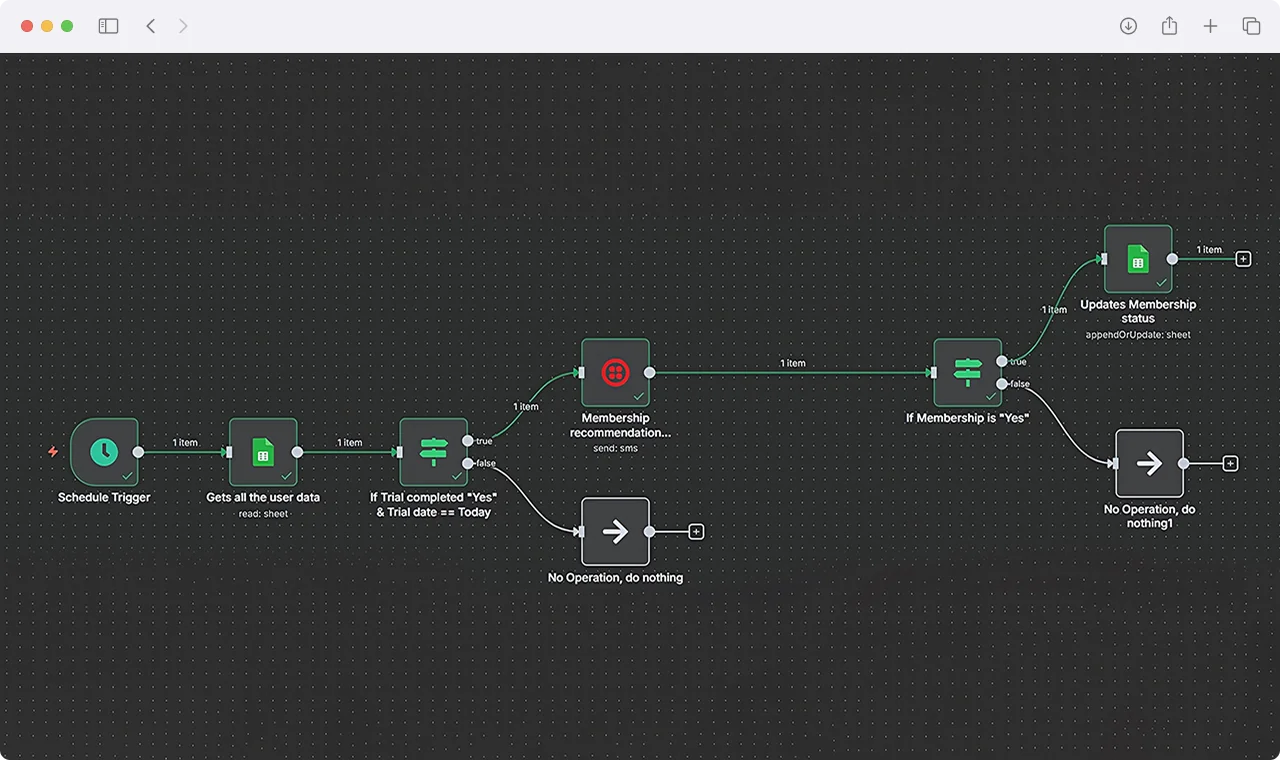Viewport: 1280px width, 760px height.
Task: Select the No Operation, do nothing1 node
Action: [x=1149, y=463]
